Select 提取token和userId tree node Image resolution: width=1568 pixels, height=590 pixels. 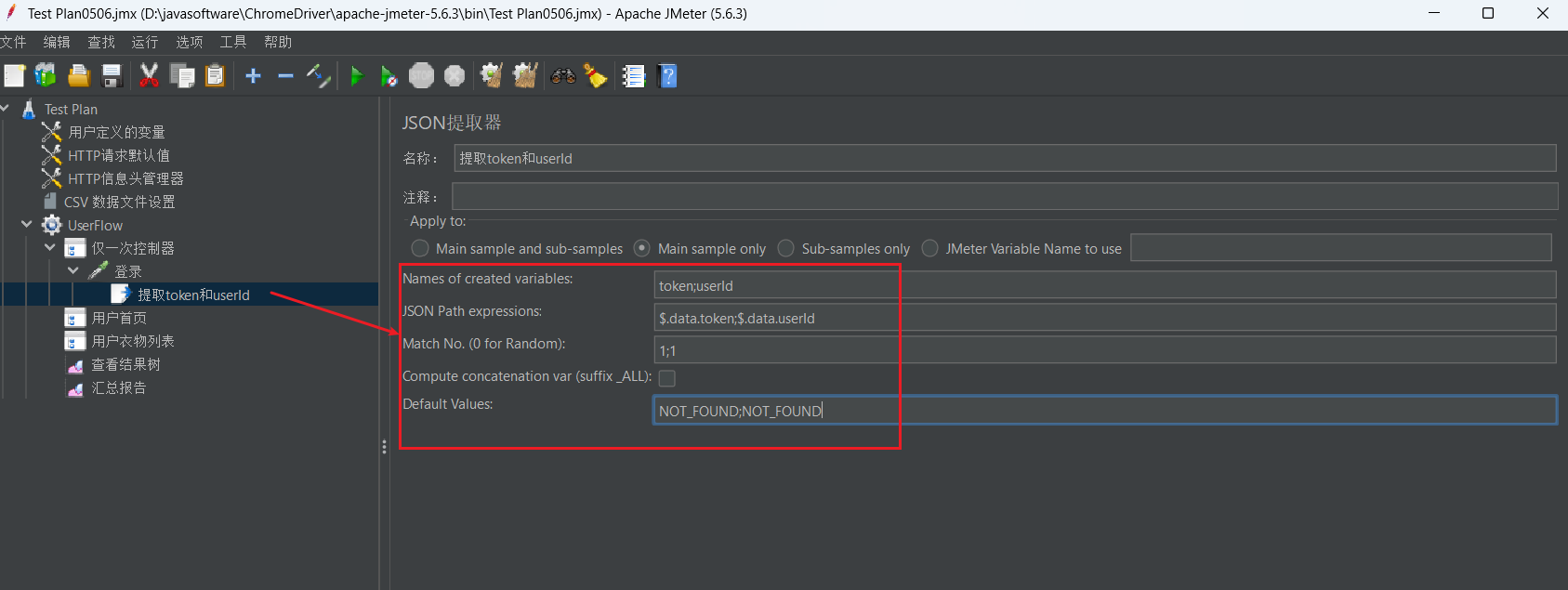click(x=193, y=295)
